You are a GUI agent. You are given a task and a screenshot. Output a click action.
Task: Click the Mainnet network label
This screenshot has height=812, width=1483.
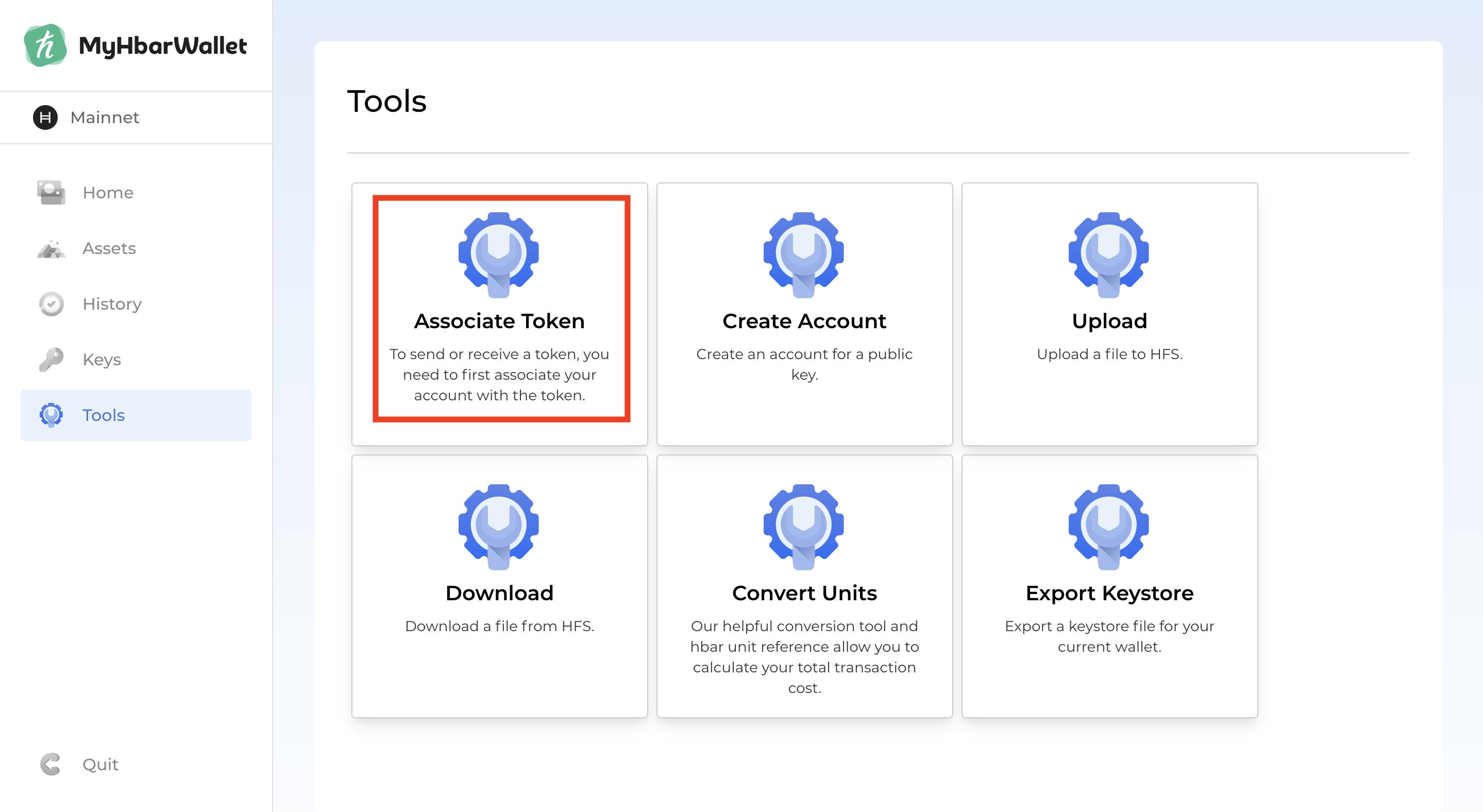104,117
